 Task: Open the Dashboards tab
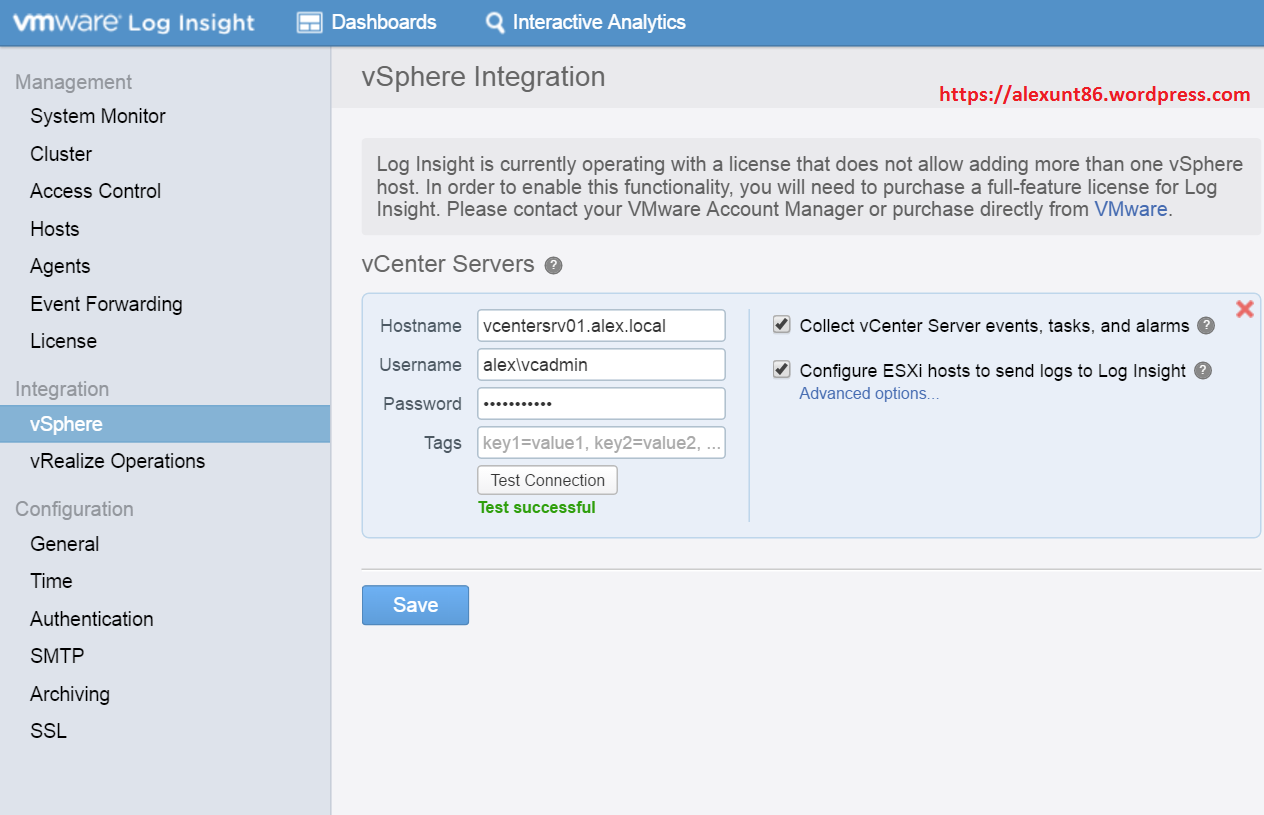point(383,22)
